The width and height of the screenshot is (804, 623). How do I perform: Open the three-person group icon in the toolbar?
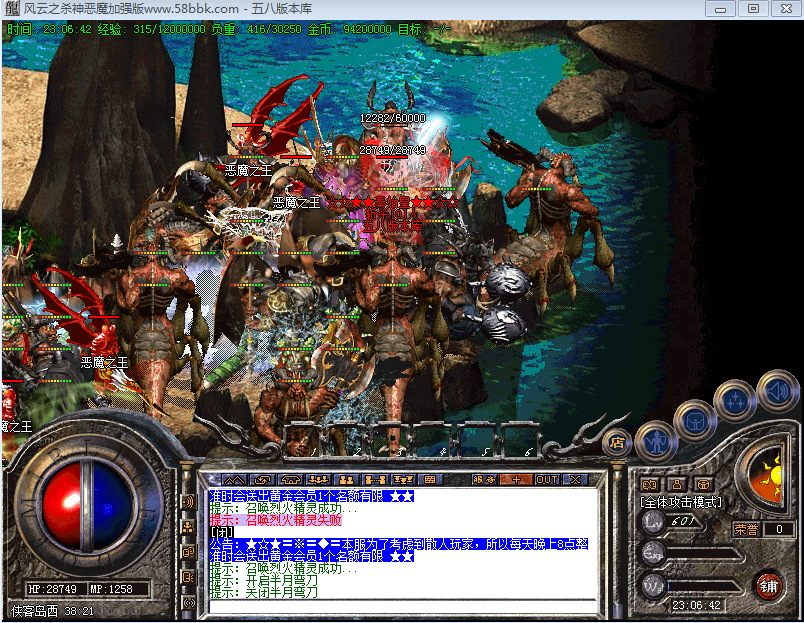[318, 480]
